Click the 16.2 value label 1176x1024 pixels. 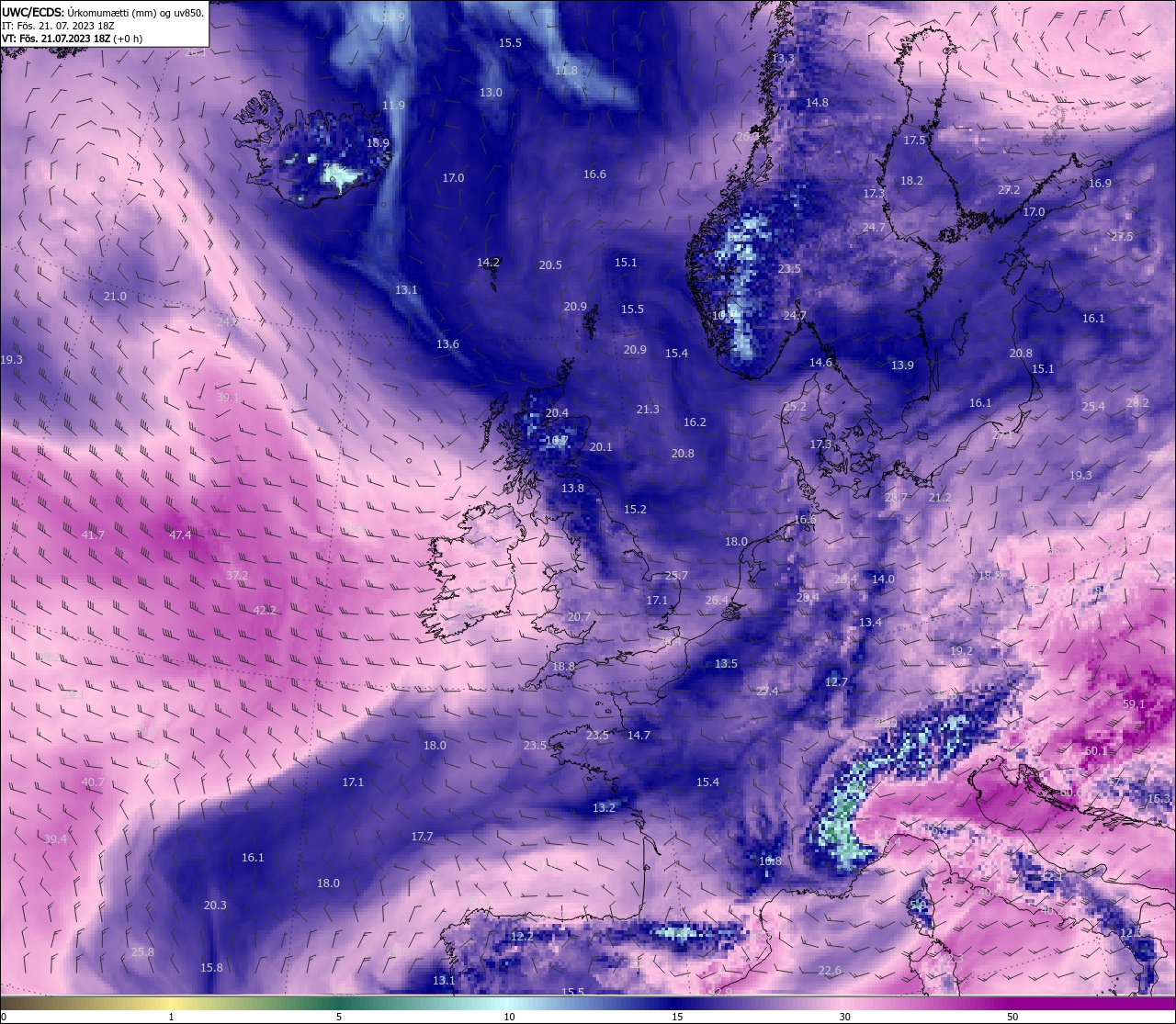click(x=695, y=422)
